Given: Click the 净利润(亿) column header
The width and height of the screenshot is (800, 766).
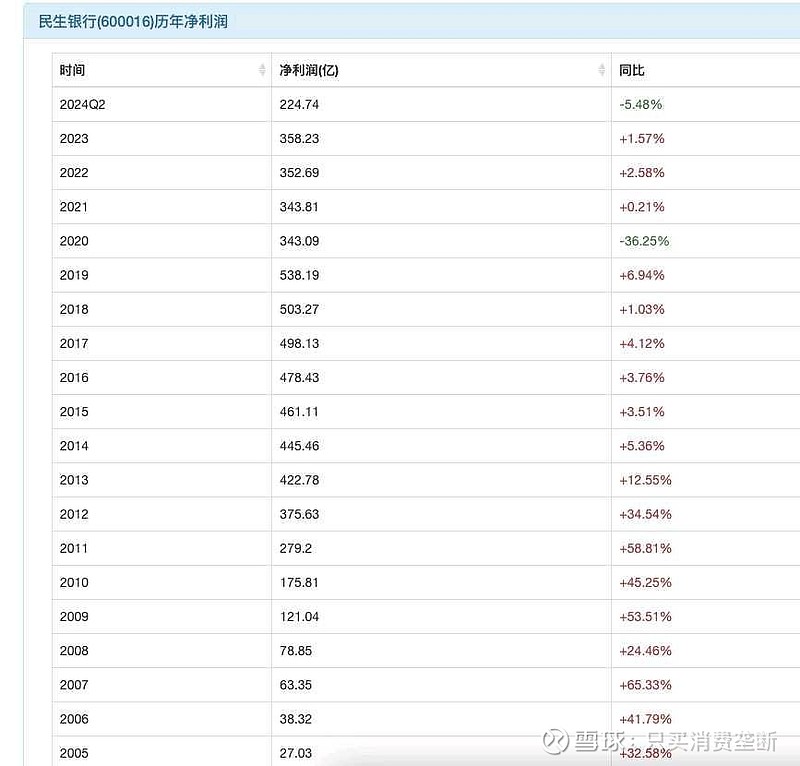Looking at the screenshot, I should click(x=441, y=70).
